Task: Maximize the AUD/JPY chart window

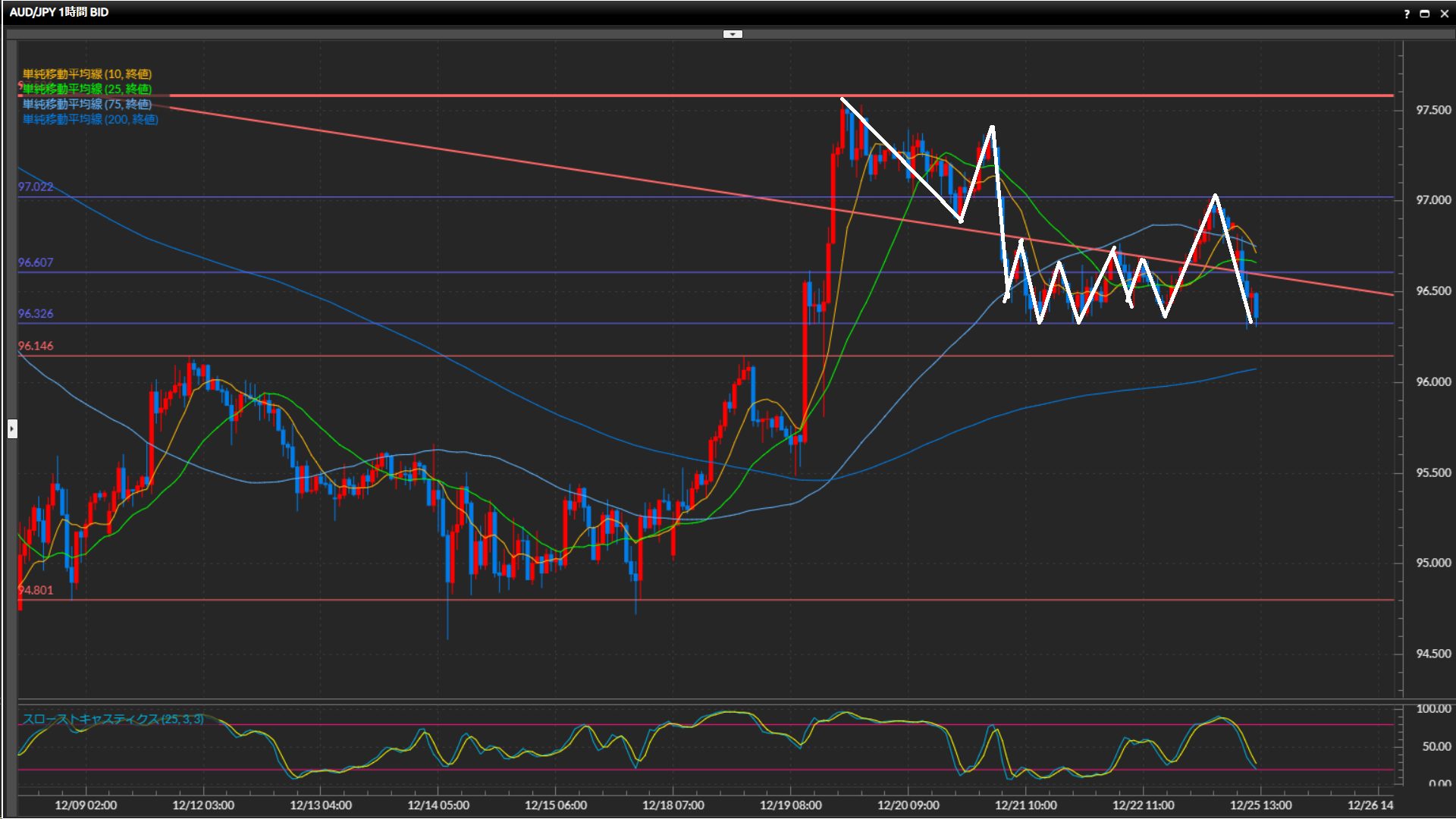Action: pos(1424,14)
